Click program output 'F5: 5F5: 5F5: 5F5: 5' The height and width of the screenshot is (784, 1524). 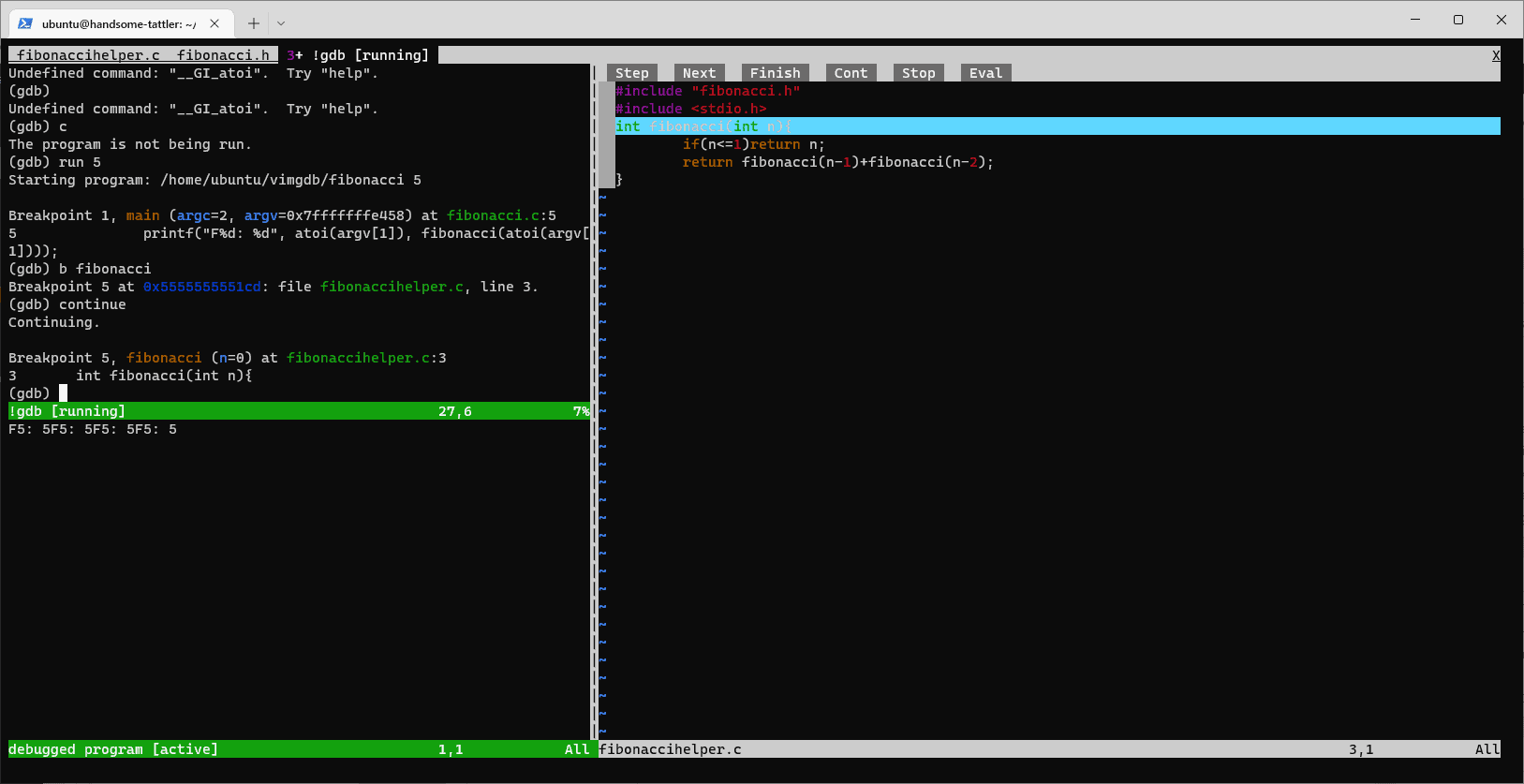93,429
